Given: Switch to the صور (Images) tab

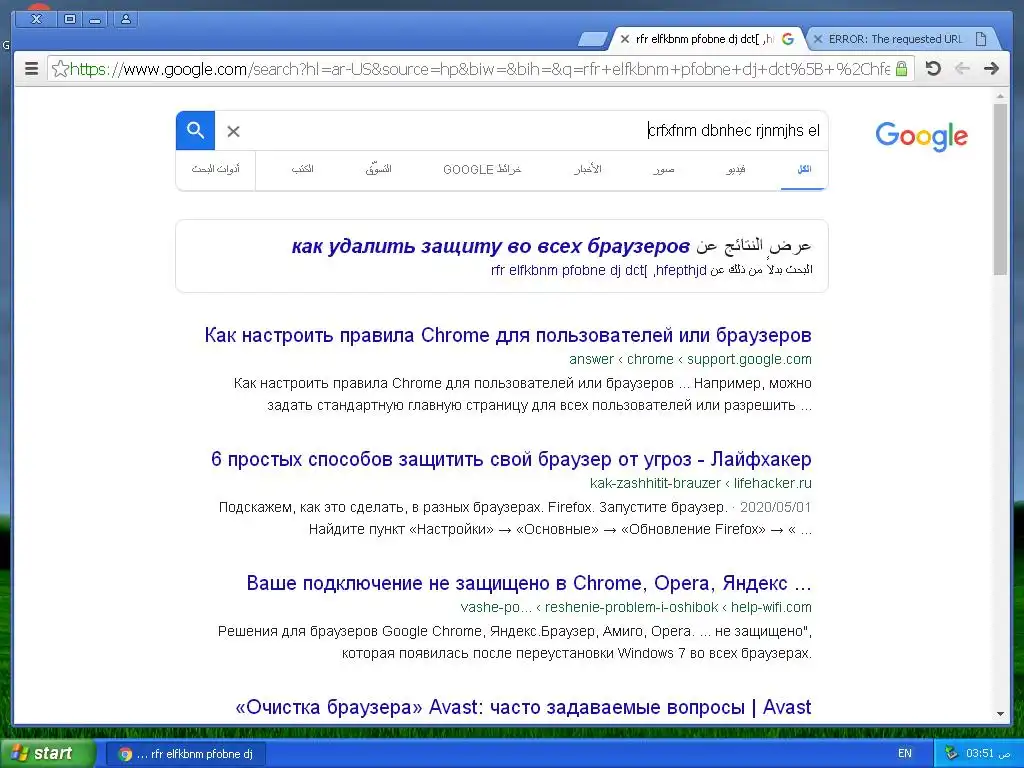Looking at the screenshot, I should click(x=664, y=169).
